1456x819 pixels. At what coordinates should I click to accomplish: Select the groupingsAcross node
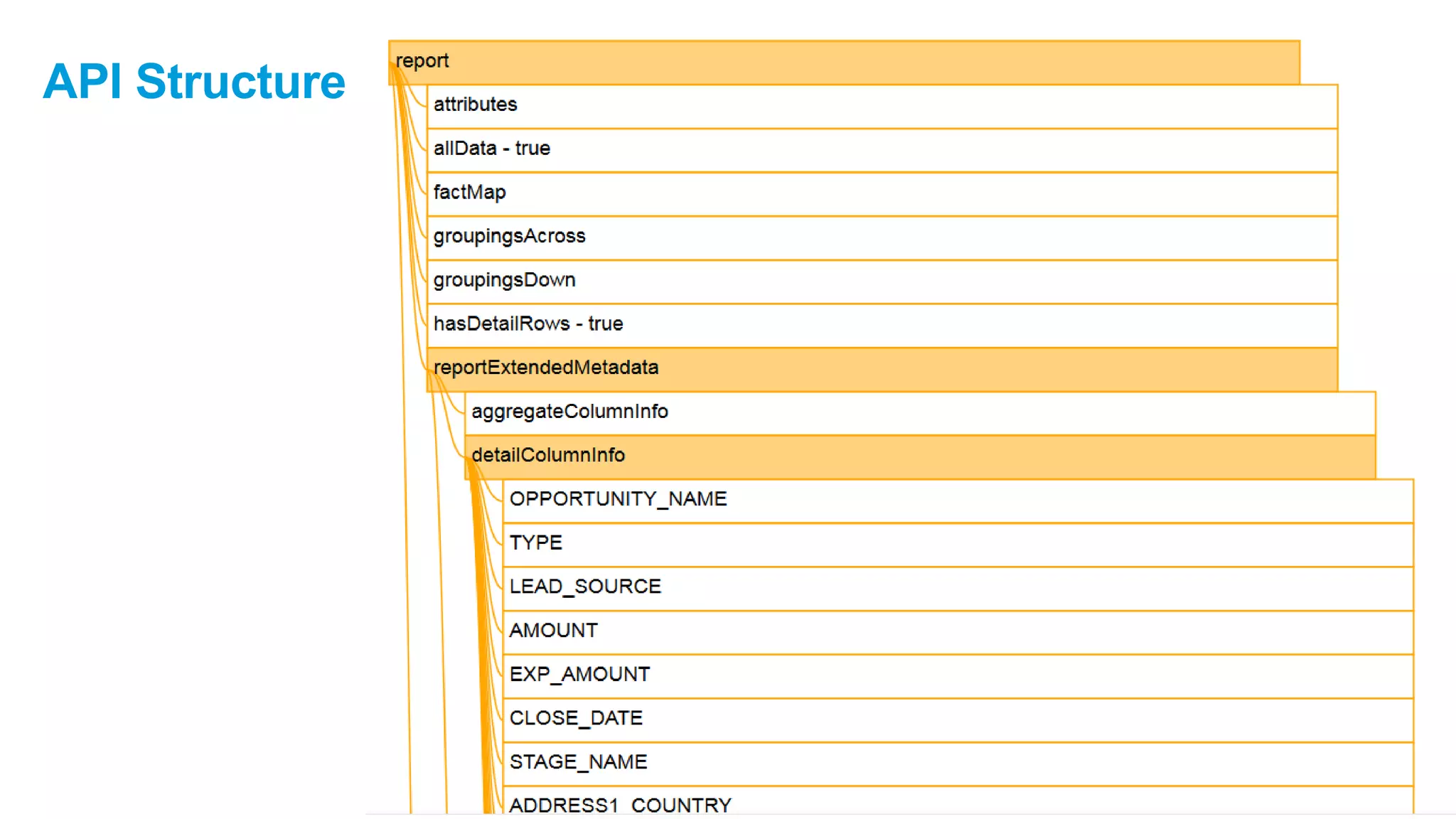[x=882, y=238]
